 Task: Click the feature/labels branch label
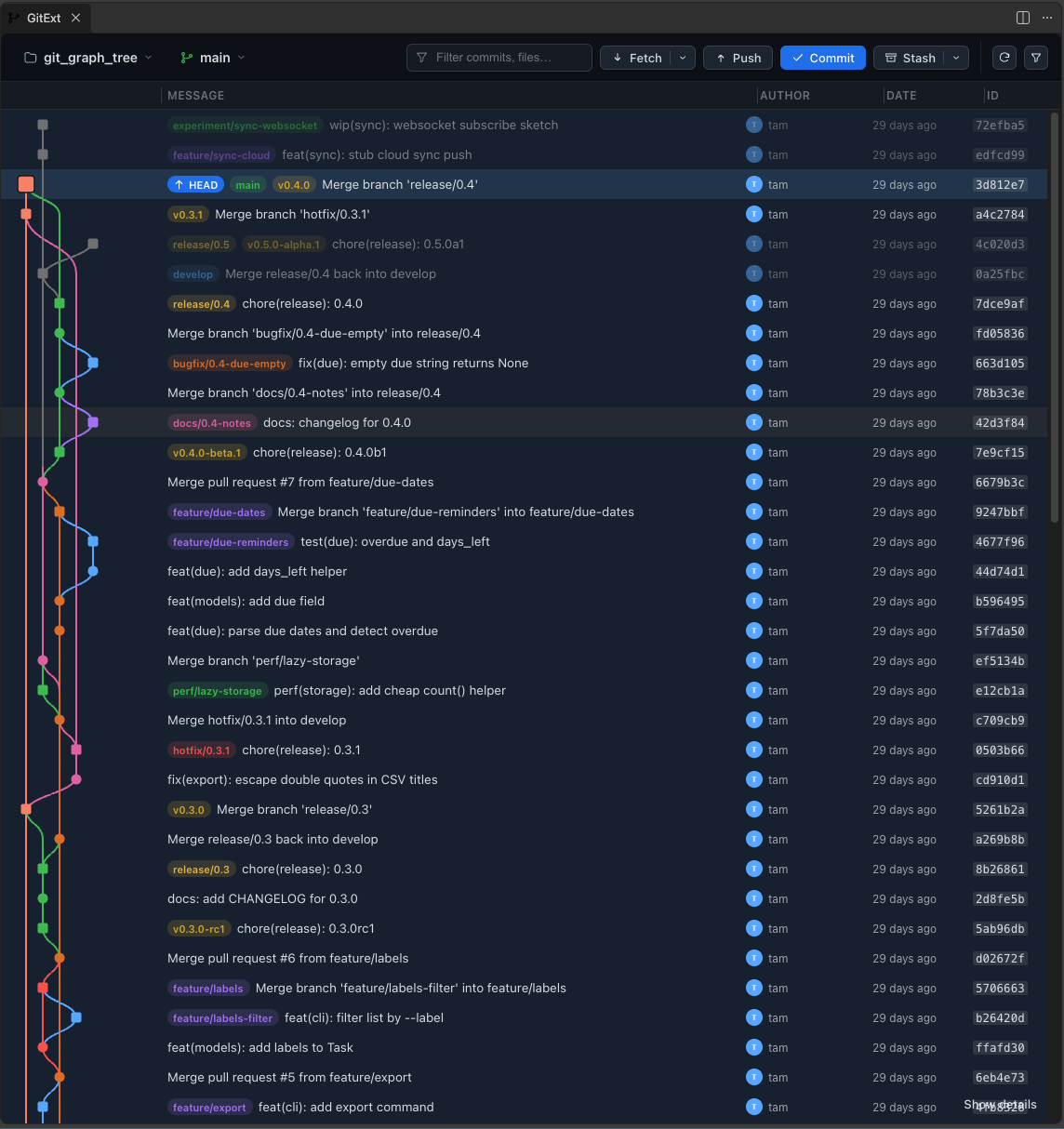tap(208, 989)
